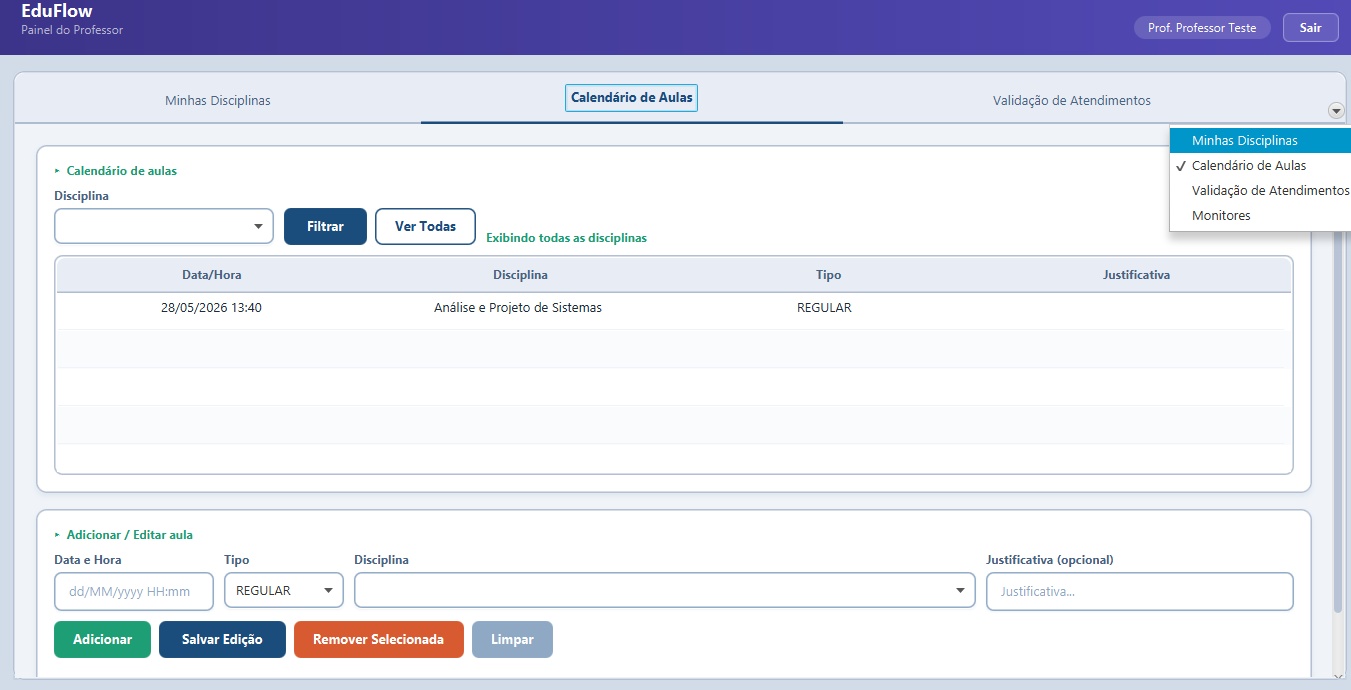Sort by Data/Hora column header
Image resolution: width=1351 pixels, height=690 pixels.
[x=212, y=275]
